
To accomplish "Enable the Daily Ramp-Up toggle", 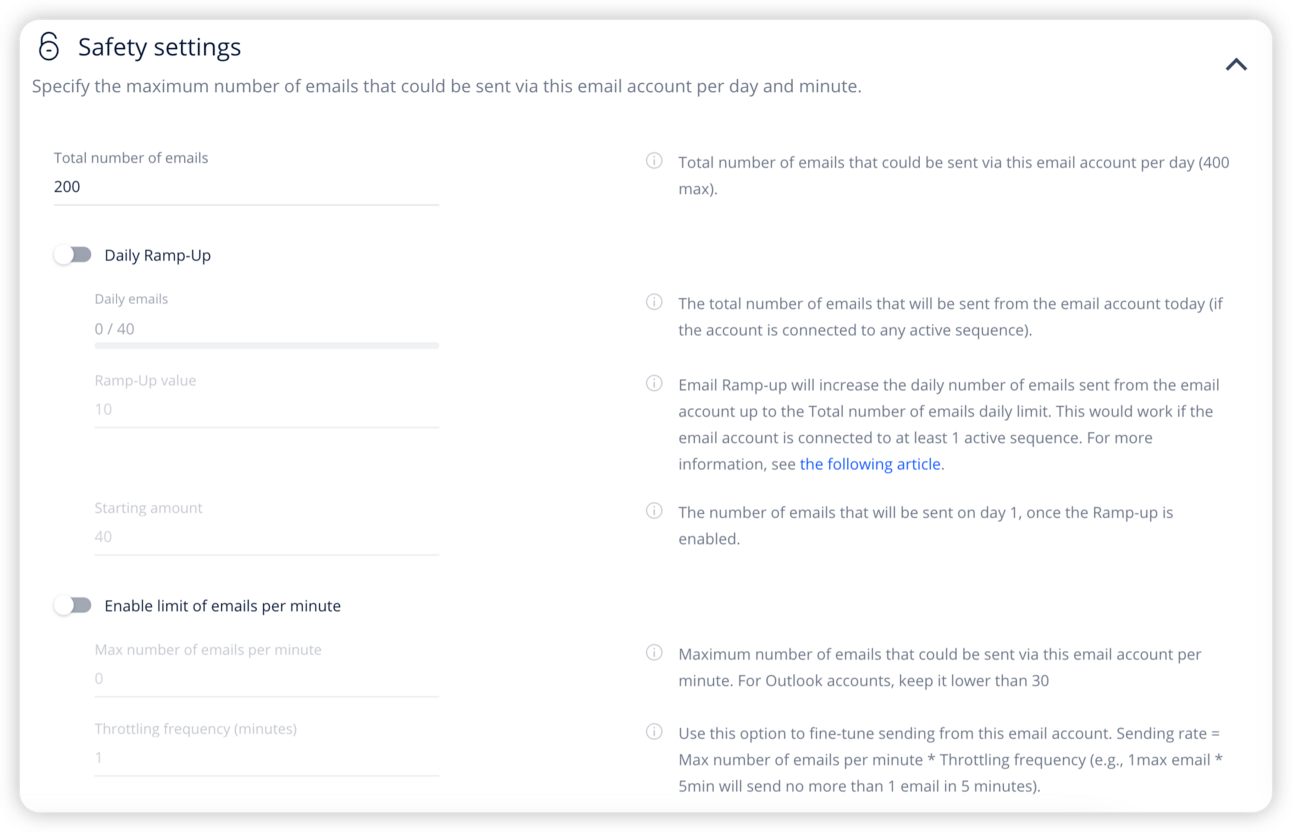I will point(73,255).
